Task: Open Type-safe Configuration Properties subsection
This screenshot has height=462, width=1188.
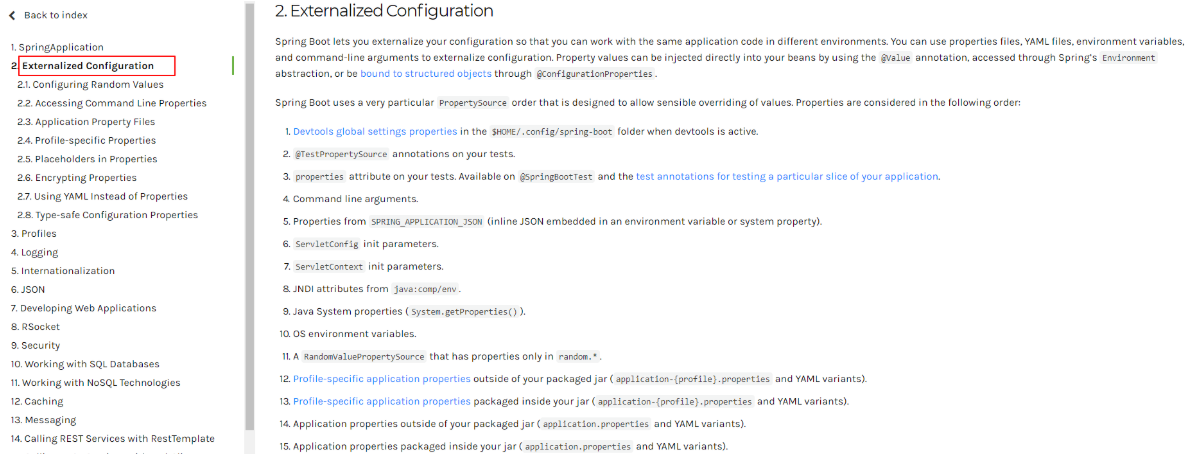Action: coord(108,215)
